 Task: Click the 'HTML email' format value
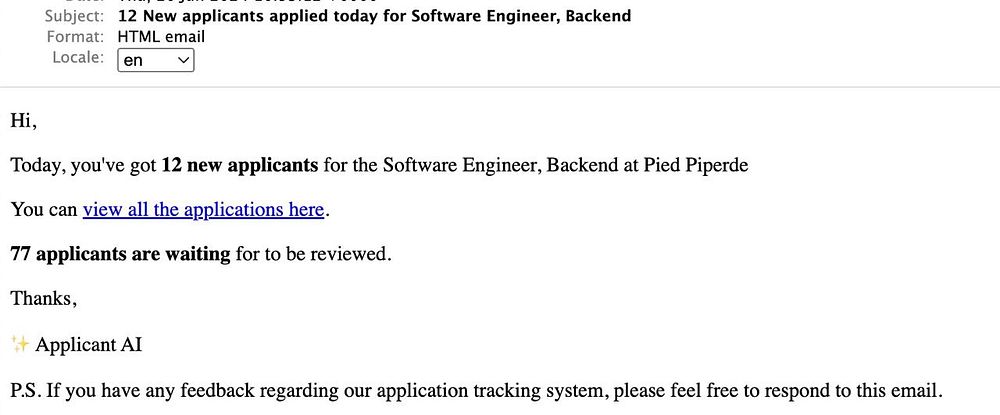(x=161, y=37)
